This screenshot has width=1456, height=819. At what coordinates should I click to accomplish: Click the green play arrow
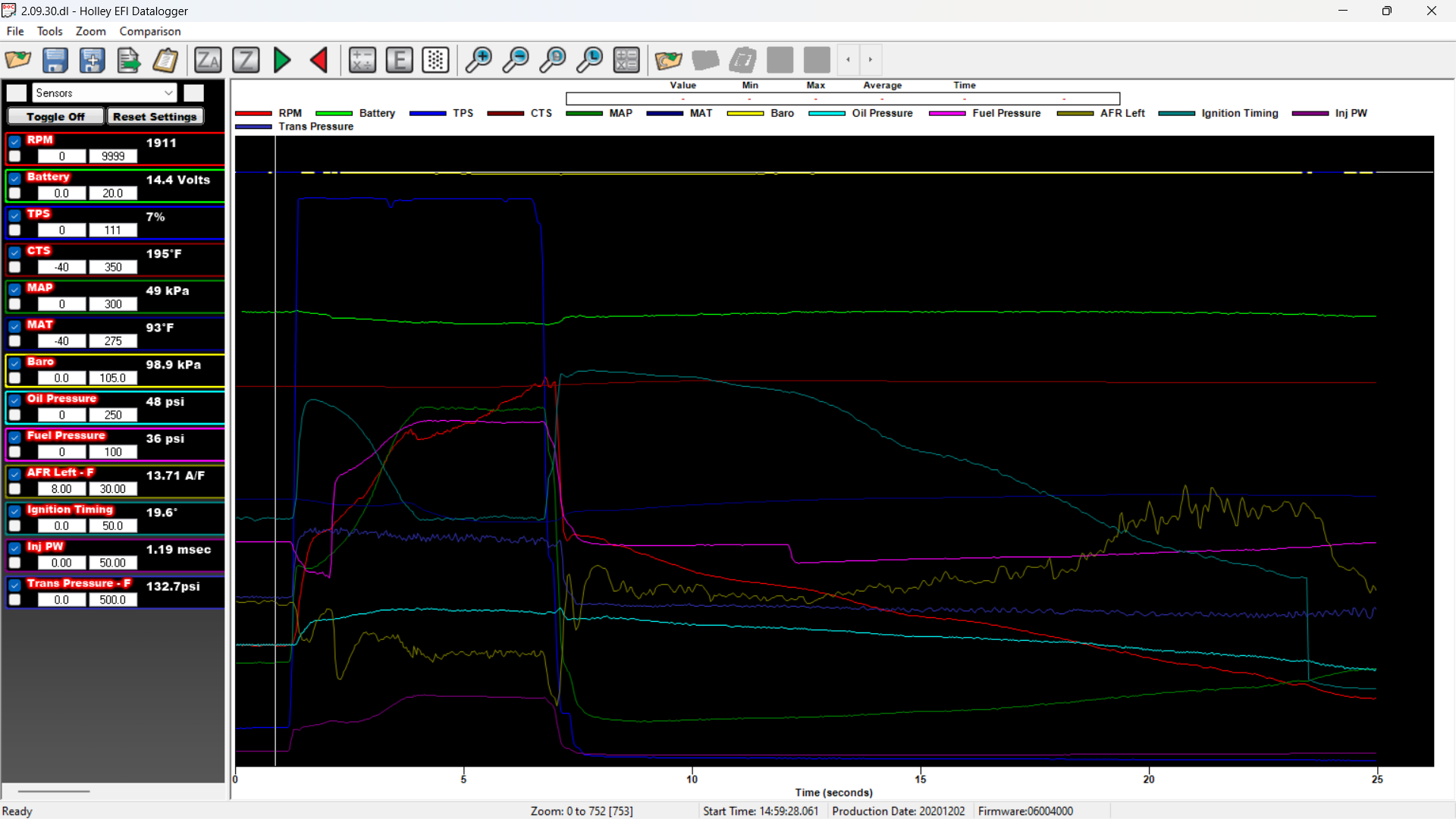pos(282,60)
